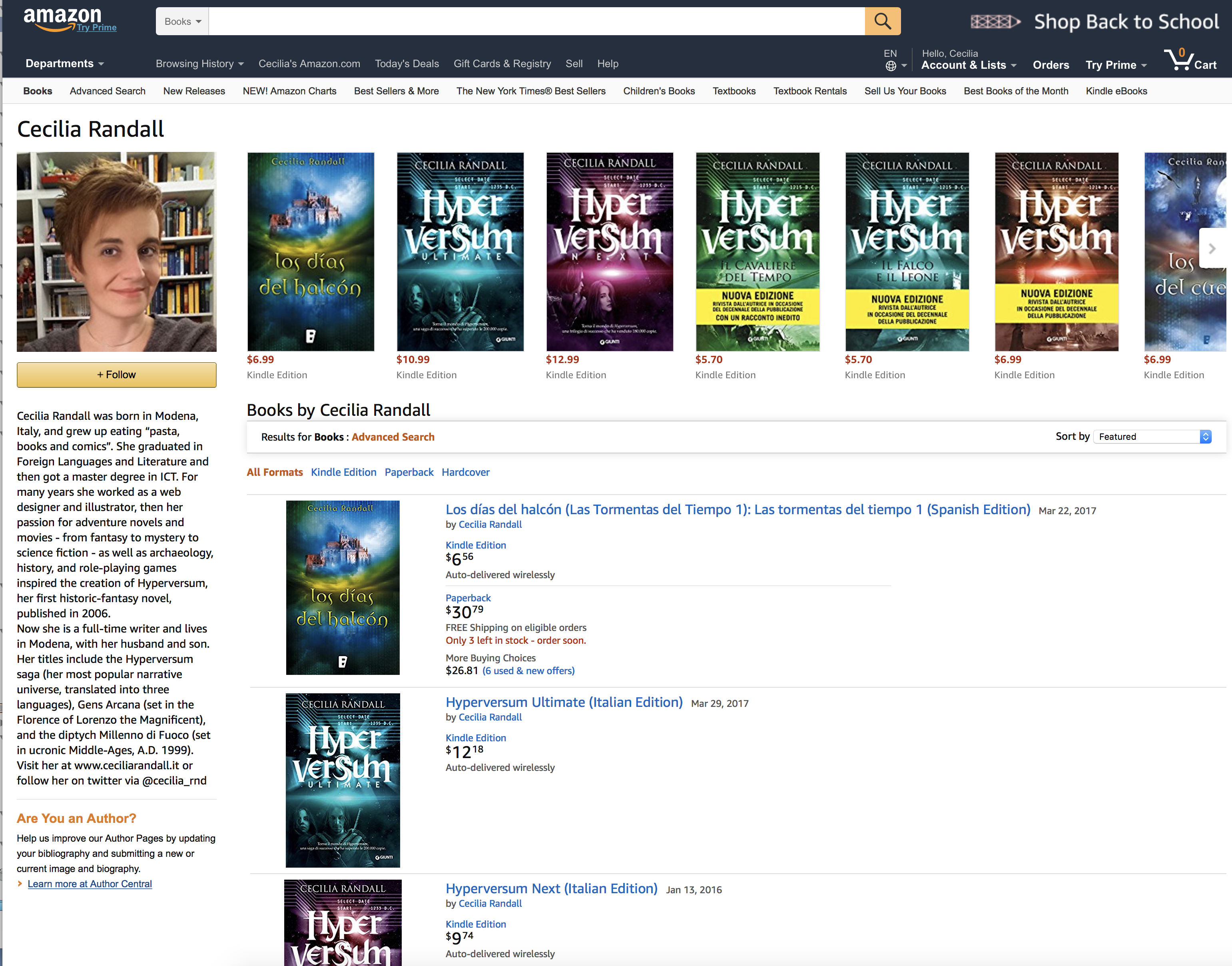Click the search text field
1232x966 pixels.
[x=536, y=22]
